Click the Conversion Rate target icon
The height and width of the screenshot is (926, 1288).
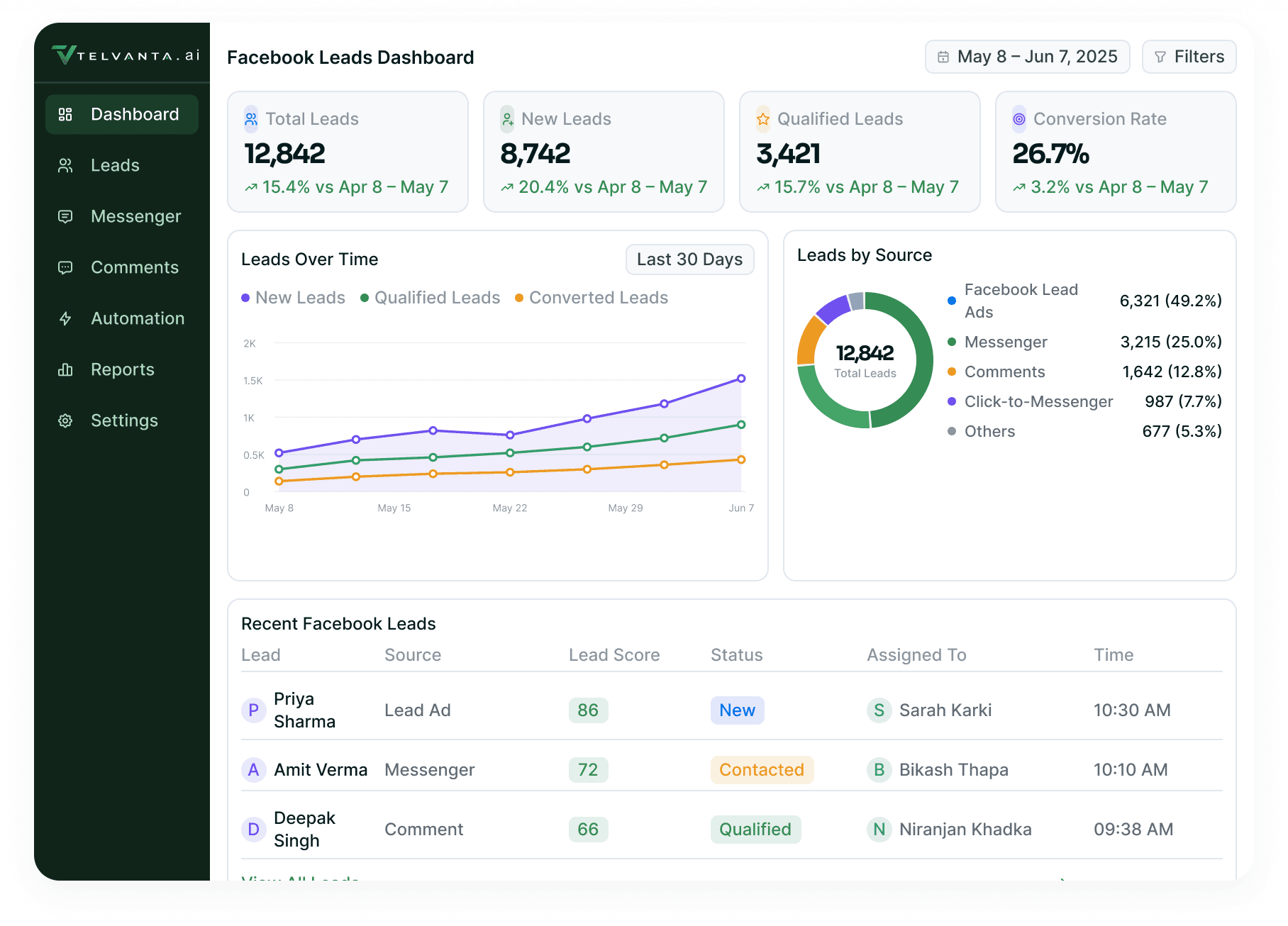tap(1019, 119)
